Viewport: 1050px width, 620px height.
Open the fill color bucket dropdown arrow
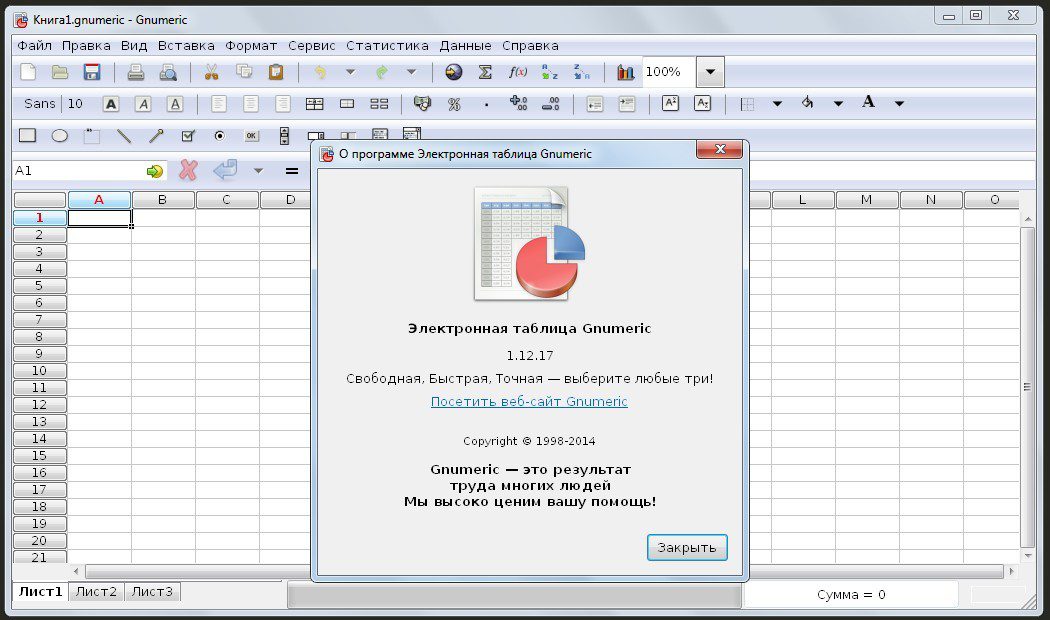pyautogui.click(x=838, y=104)
